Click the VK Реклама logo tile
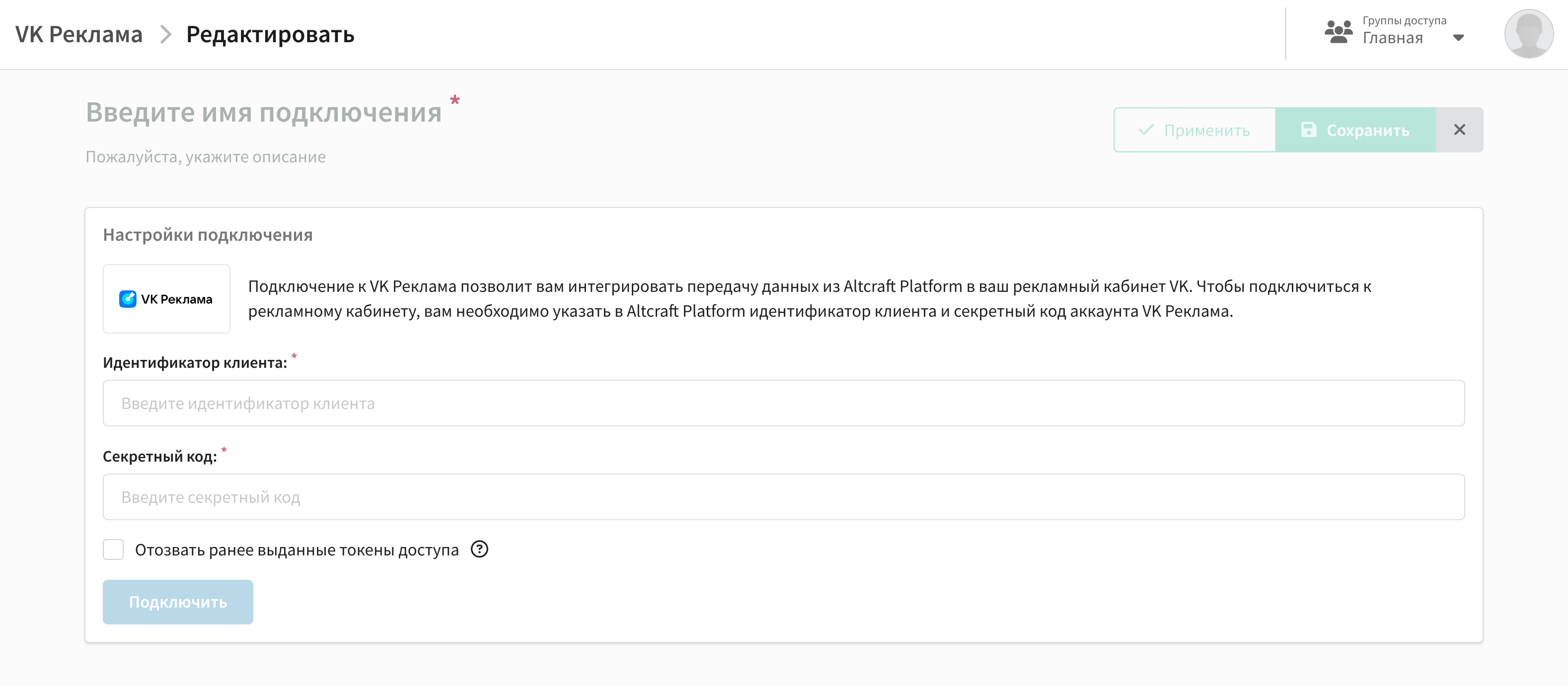Viewport: 1568px width, 686px height. click(x=166, y=299)
